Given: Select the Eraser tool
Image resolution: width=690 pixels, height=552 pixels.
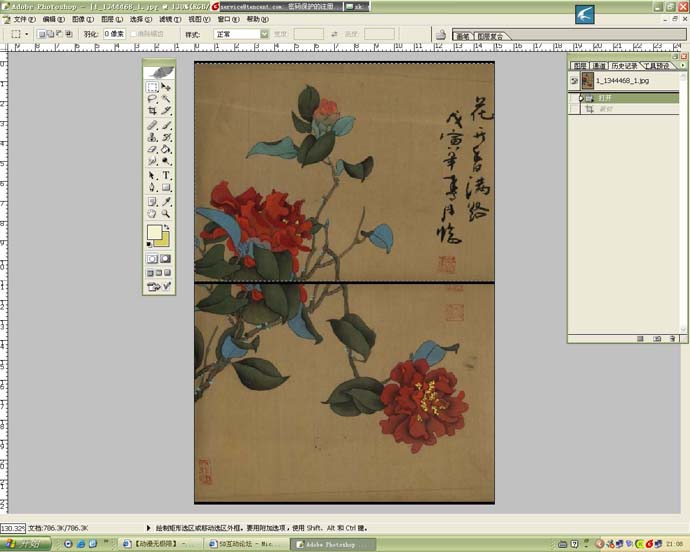Looking at the screenshot, I should coord(152,149).
